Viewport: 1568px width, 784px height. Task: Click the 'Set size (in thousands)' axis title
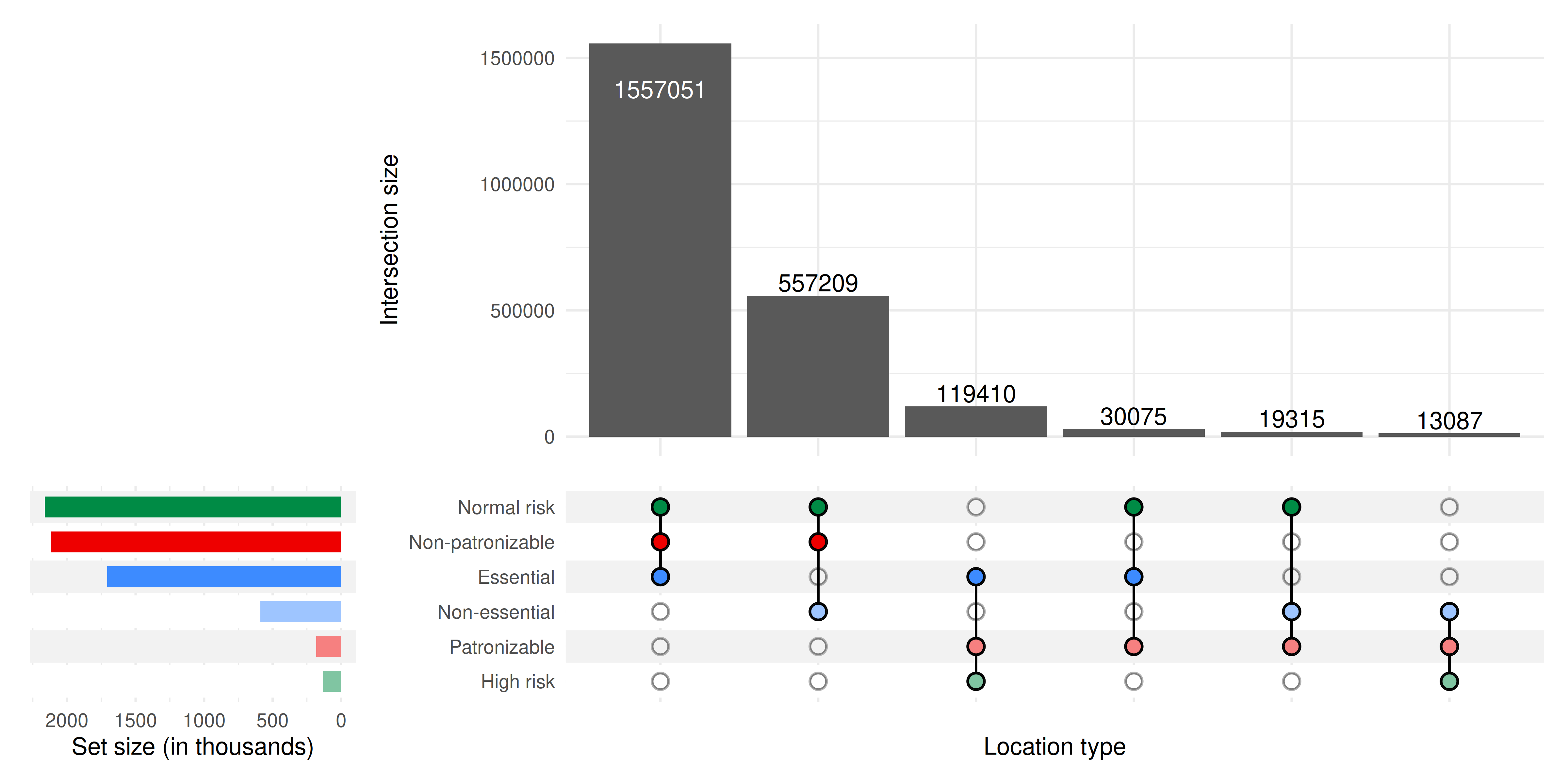[x=192, y=747]
